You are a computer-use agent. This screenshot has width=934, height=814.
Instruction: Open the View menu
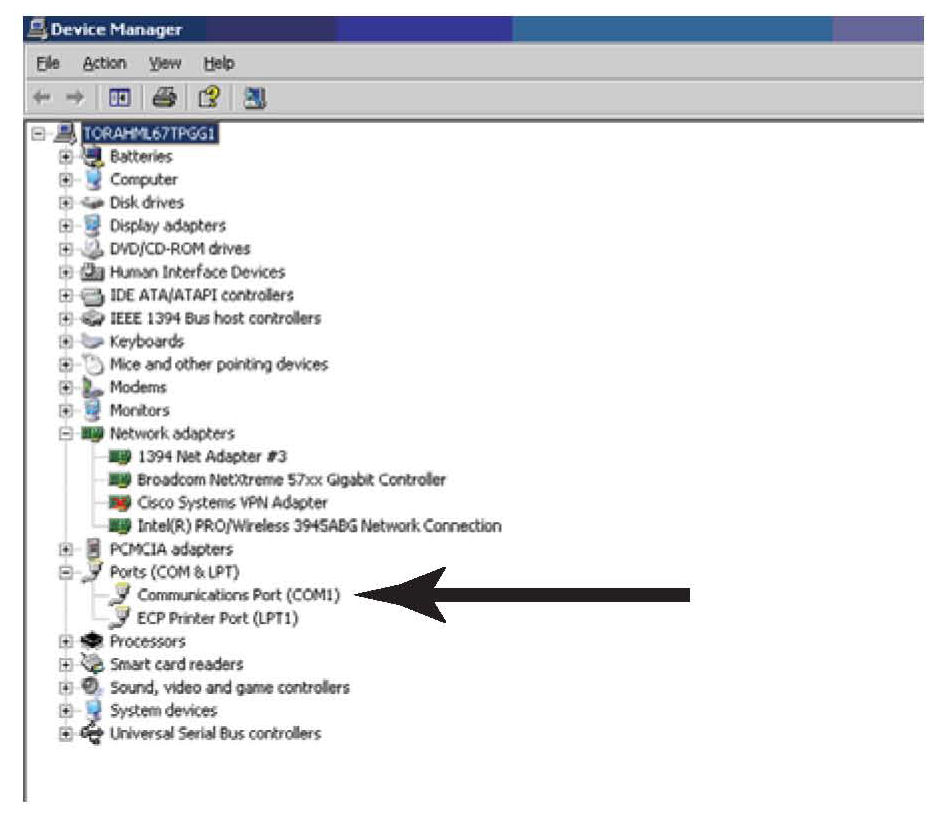pos(164,63)
